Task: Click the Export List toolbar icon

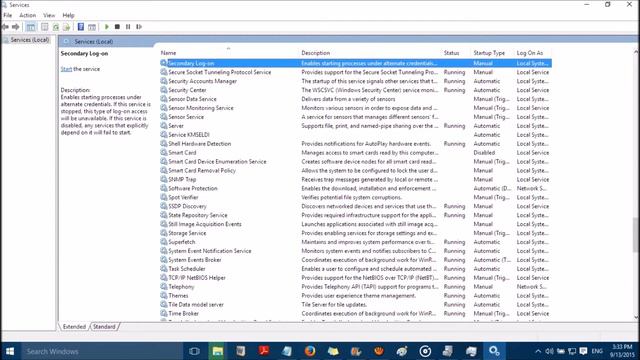Action: pos(67,27)
